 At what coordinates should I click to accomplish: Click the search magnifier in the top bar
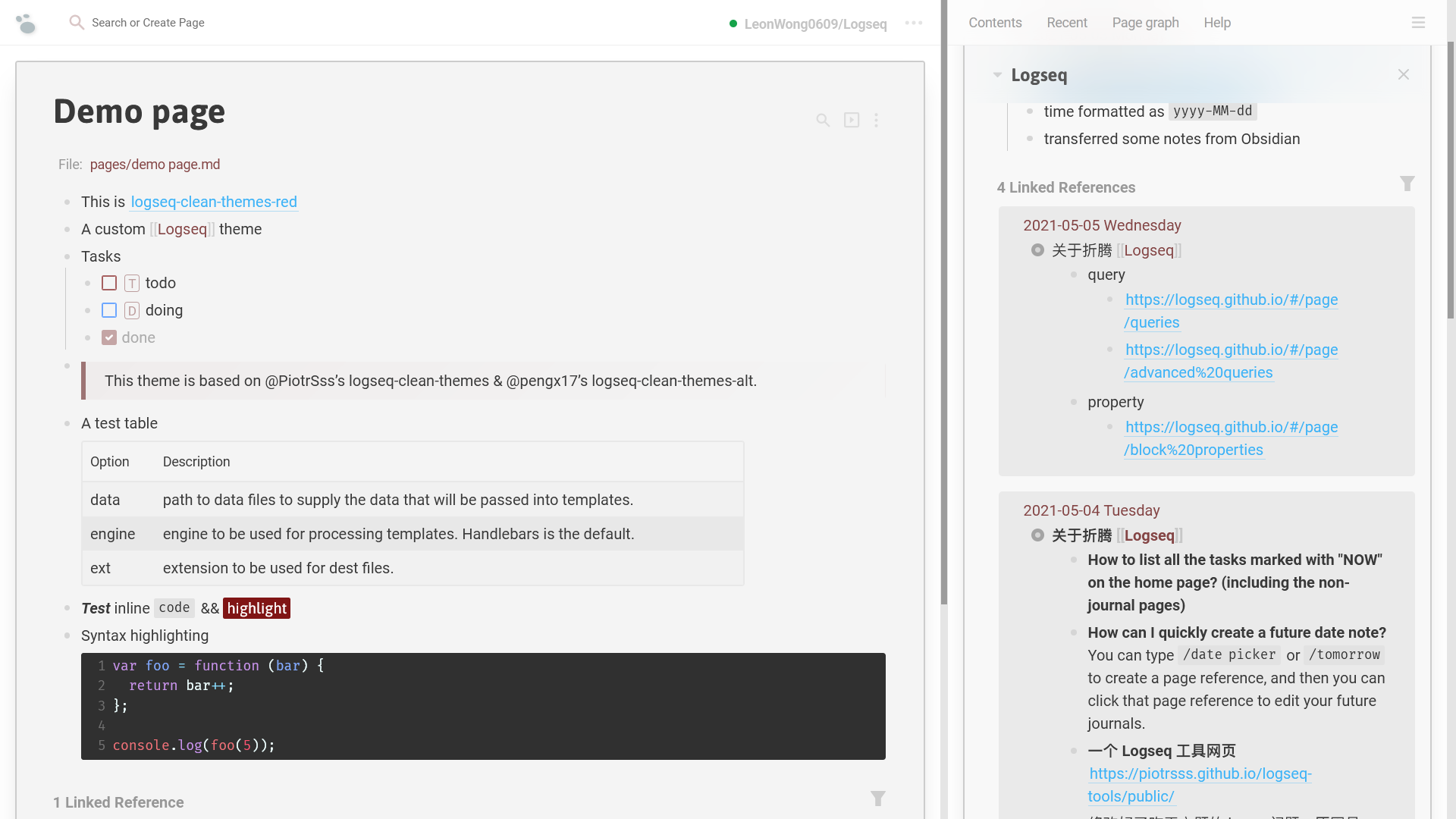76,23
